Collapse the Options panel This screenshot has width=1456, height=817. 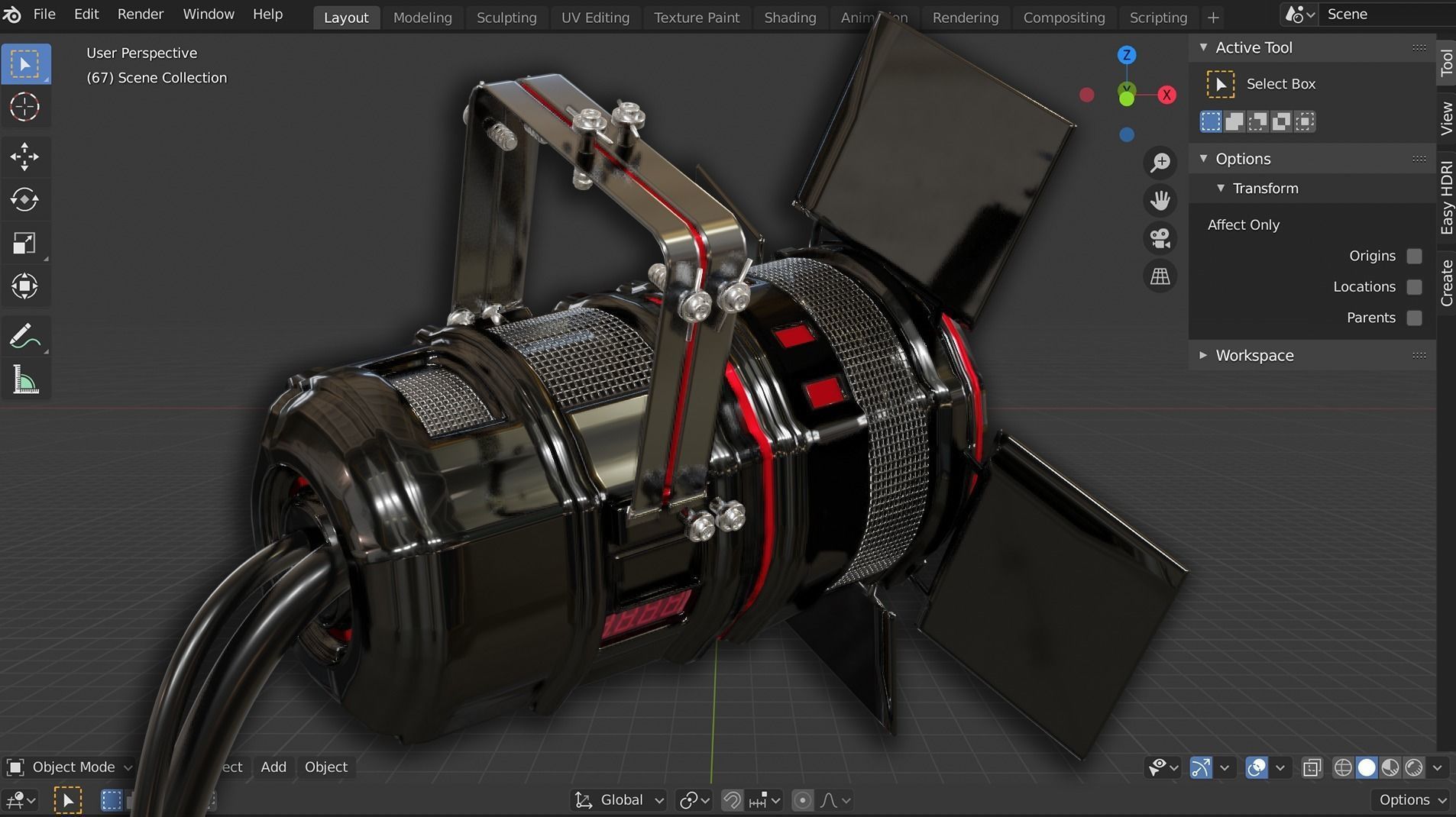[x=1204, y=159]
